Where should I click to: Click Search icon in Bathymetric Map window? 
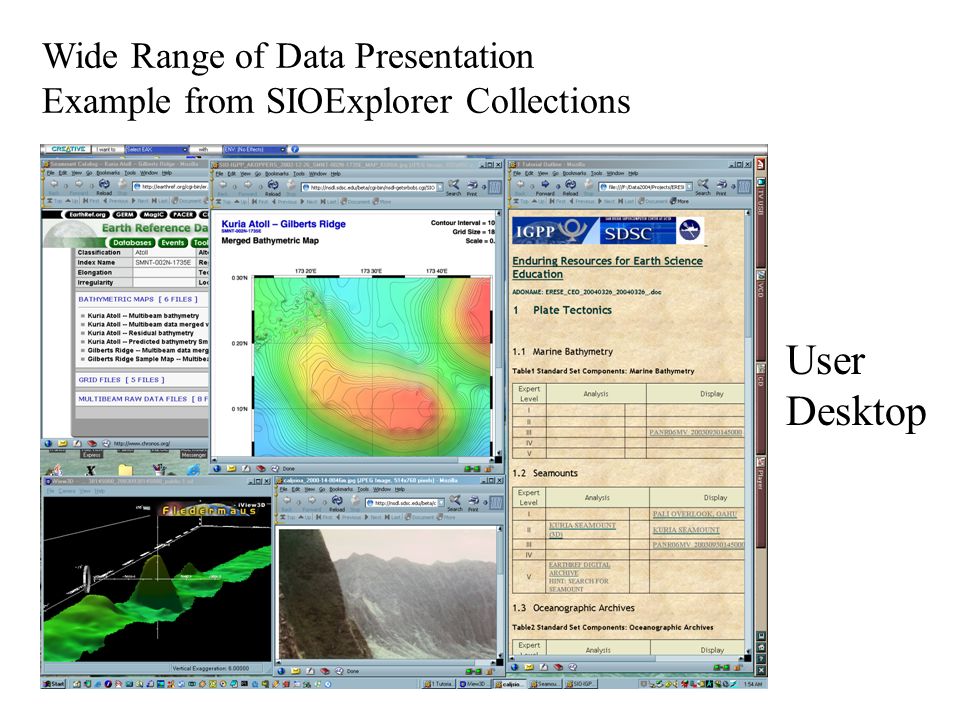453,186
